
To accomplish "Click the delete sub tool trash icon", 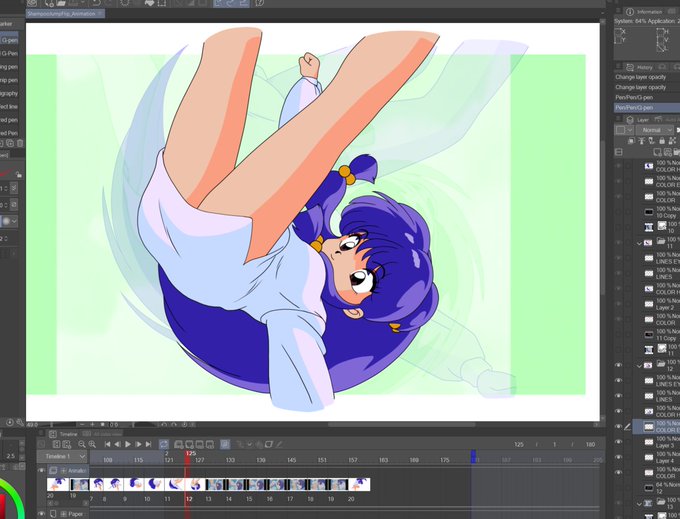I will [x=20, y=143].
